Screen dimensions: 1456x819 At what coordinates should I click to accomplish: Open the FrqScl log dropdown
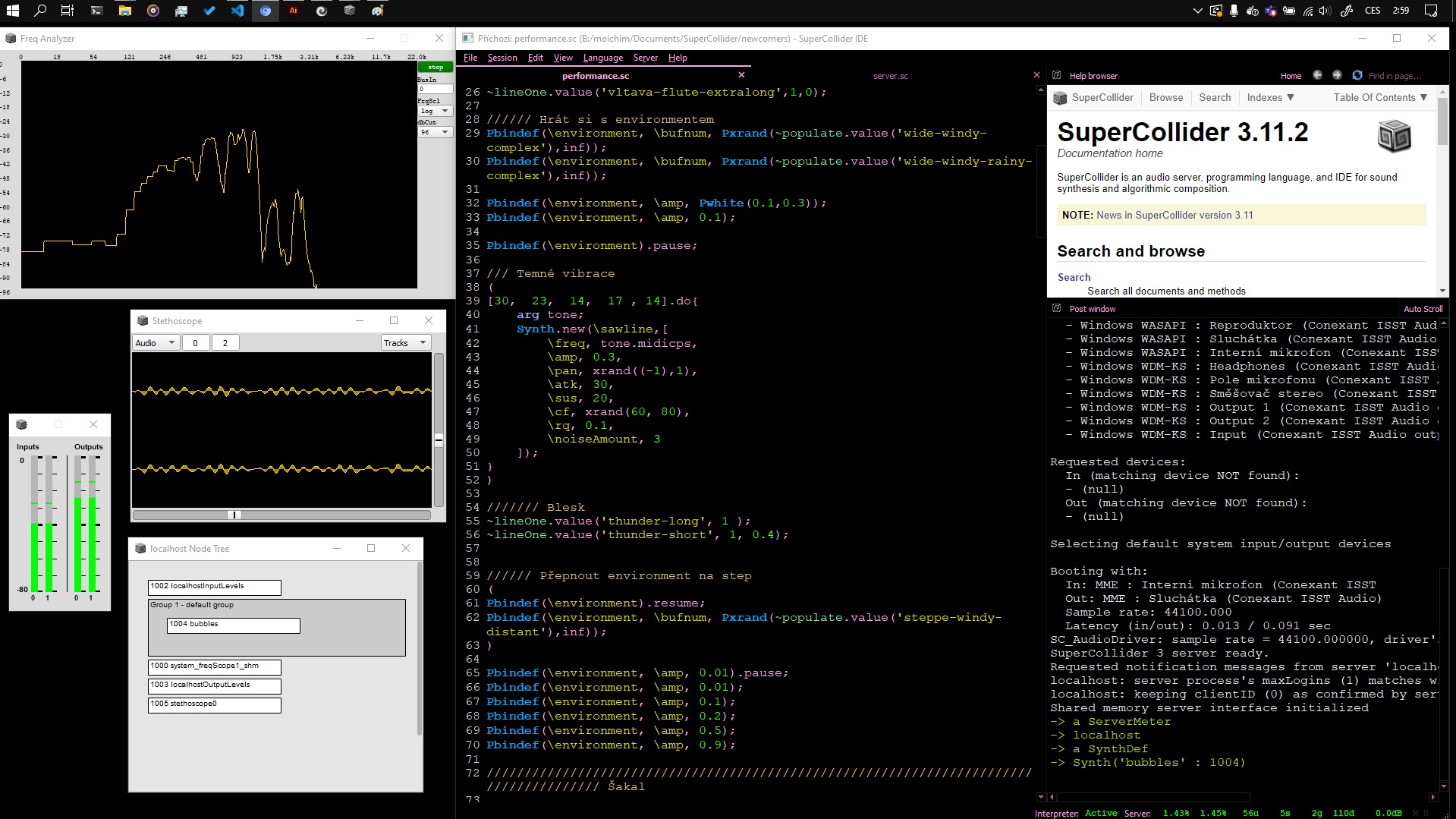436,111
